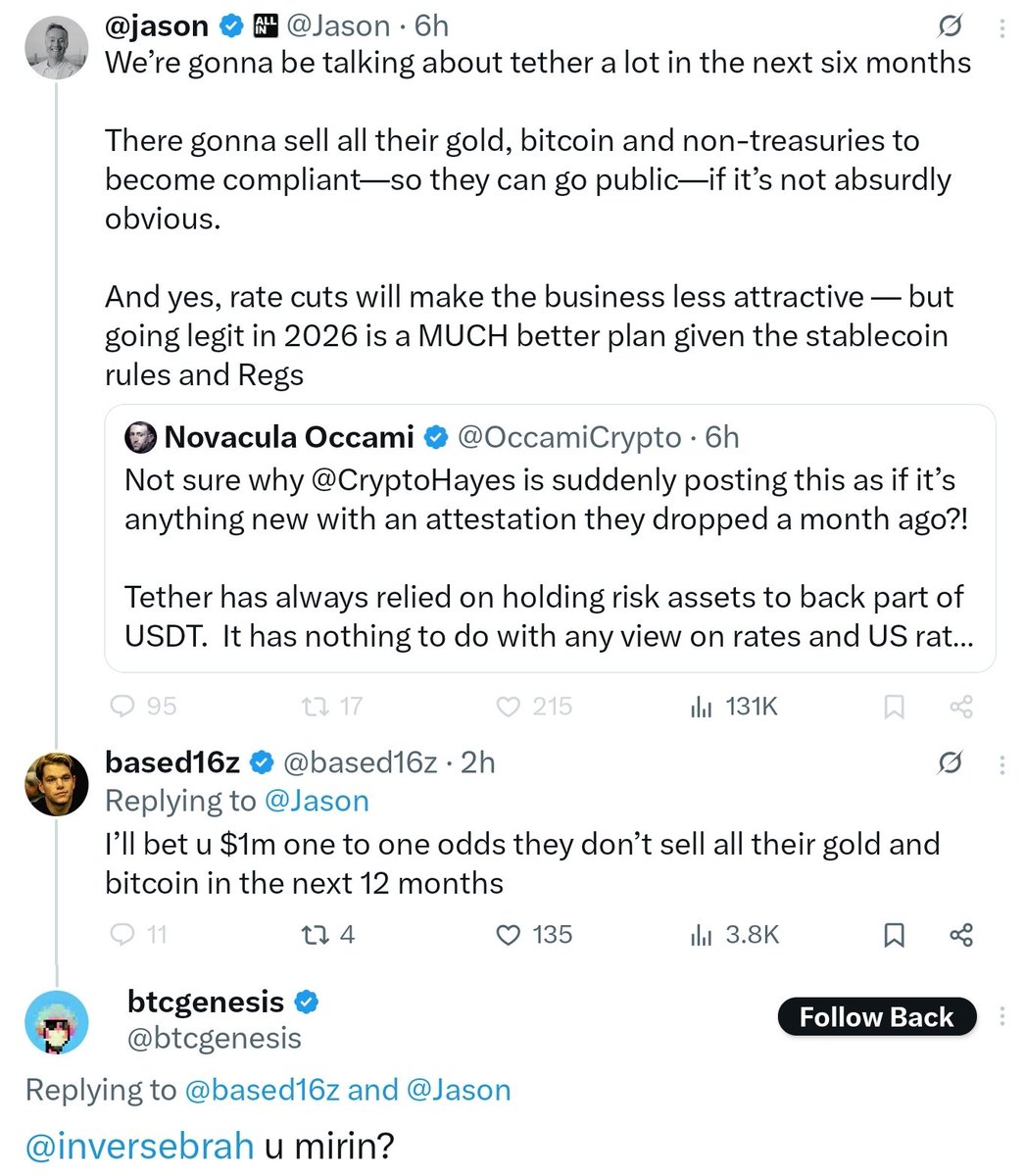Viewport: 1025px width, 1176px height.
Task: Open the @inversebrah mention link
Action: coord(142,1146)
